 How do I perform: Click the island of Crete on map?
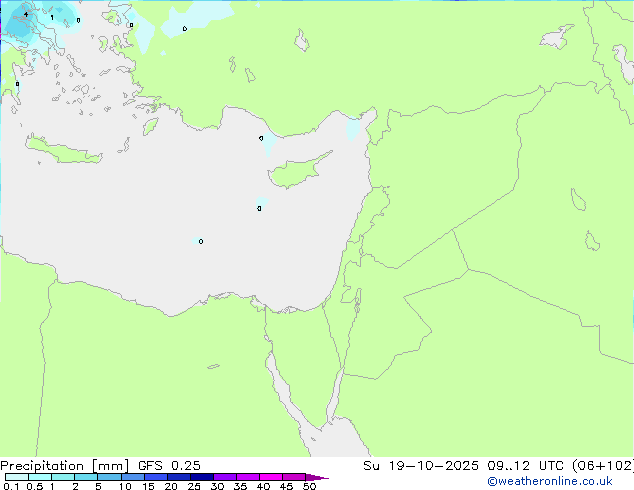click(x=63, y=150)
